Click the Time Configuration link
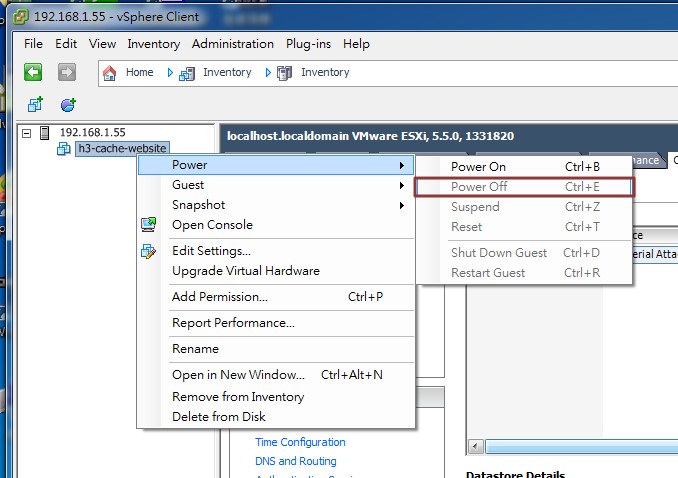 [300, 442]
